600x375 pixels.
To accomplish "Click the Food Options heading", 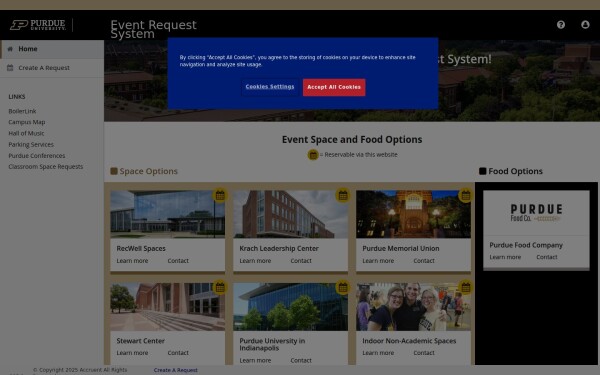I will pyautogui.click(x=515, y=171).
